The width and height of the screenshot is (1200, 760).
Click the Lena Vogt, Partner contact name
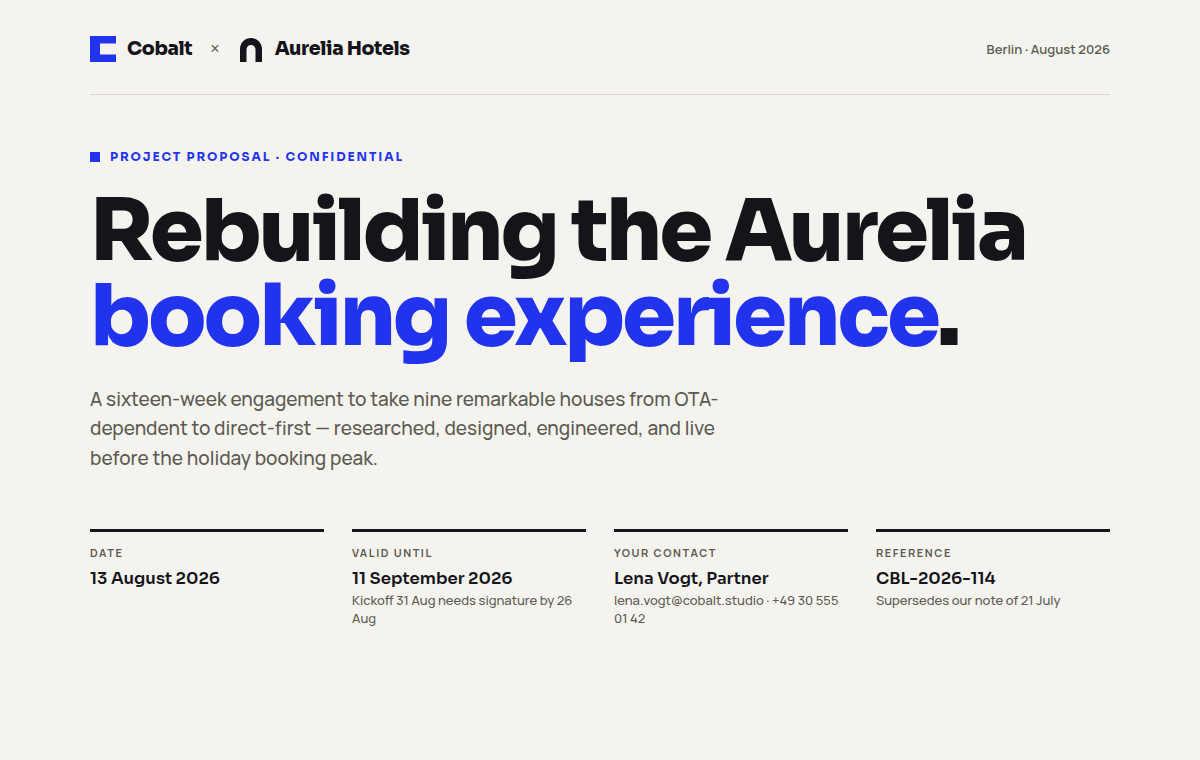pyautogui.click(x=691, y=578)
